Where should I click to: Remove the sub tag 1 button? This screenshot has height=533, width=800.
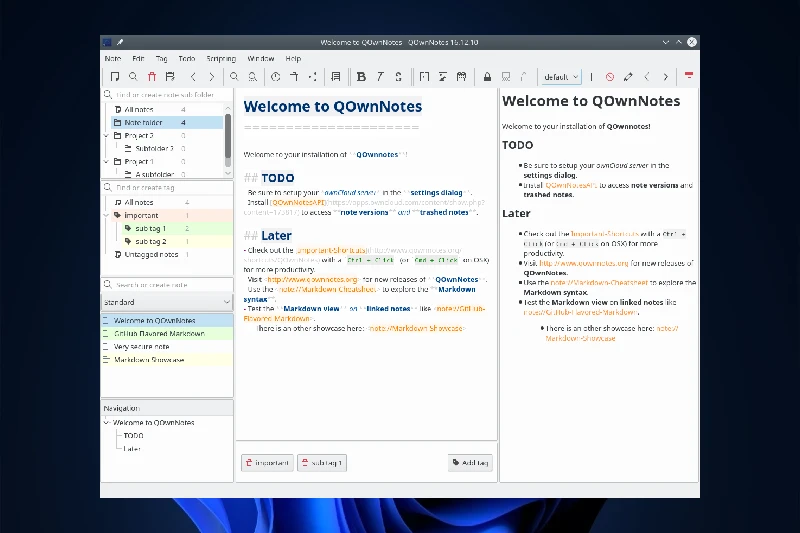(x=322, y=463)
